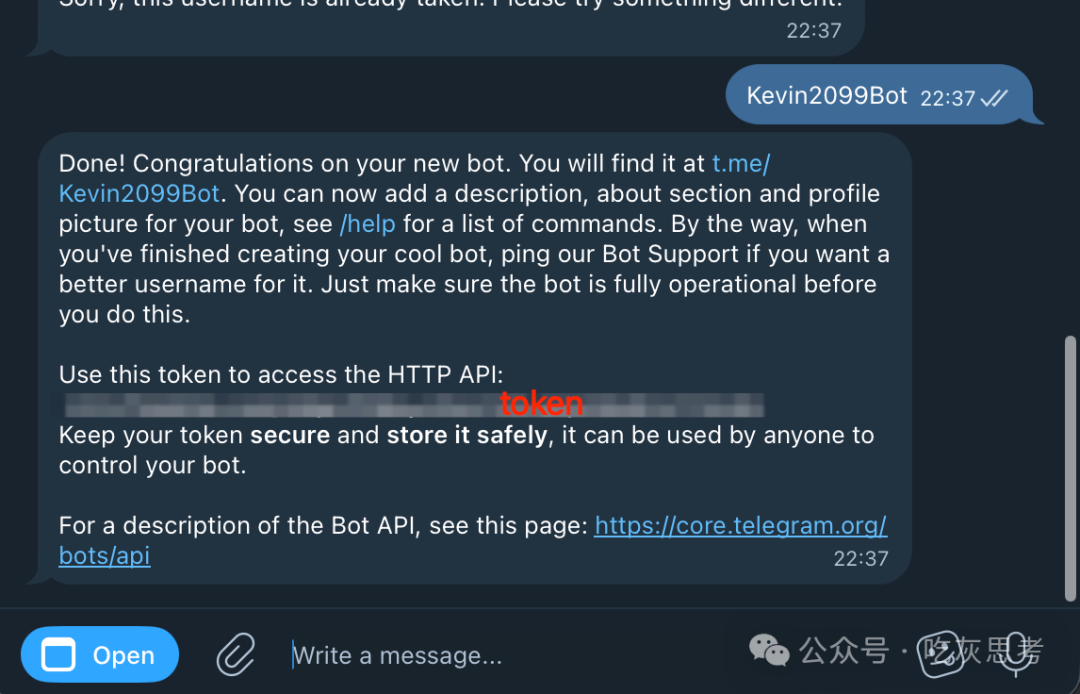Click the 22:37 time beside Kevin2099Bot
This screenshot has height=694, width=1080.
[x=947, y=98]
